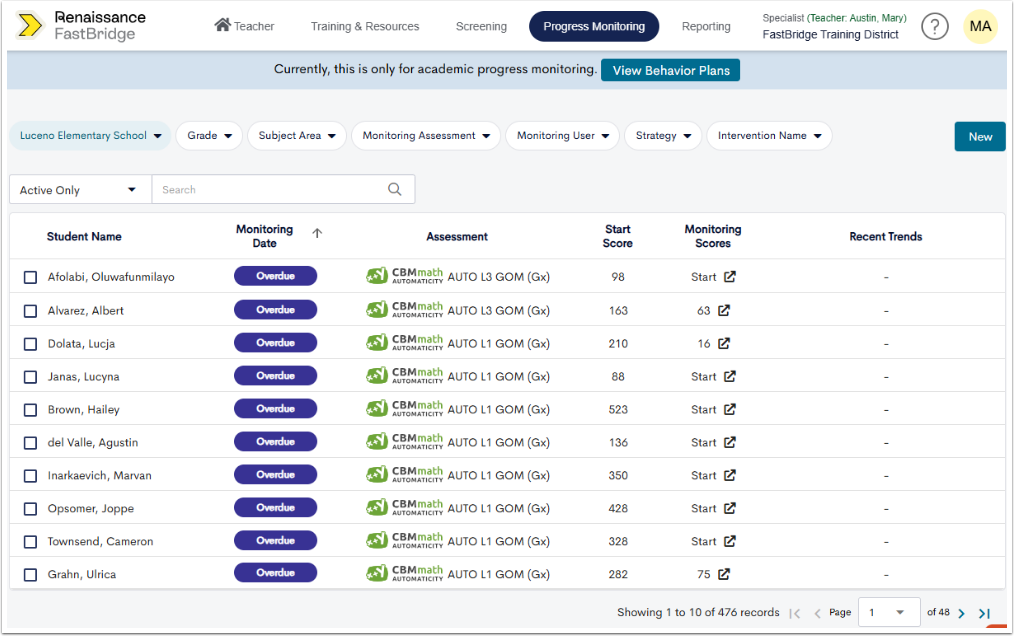Go to the Reporting tab
The image size is (1014, 636).
coord(706,27)
